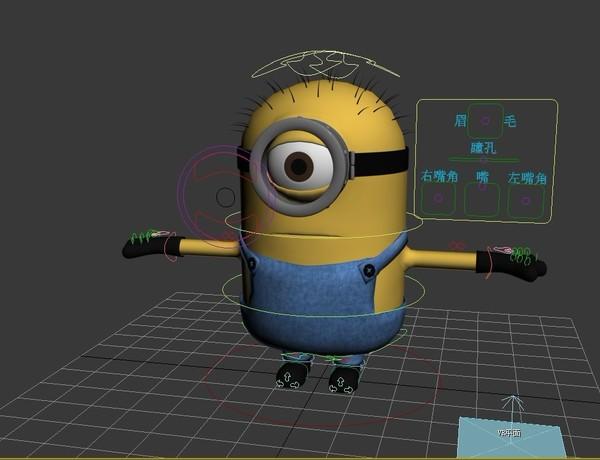Select the green ankle control above screen-left foot
Image resolution: width=600 pixels, height=460 pixels.
[297, 357]
